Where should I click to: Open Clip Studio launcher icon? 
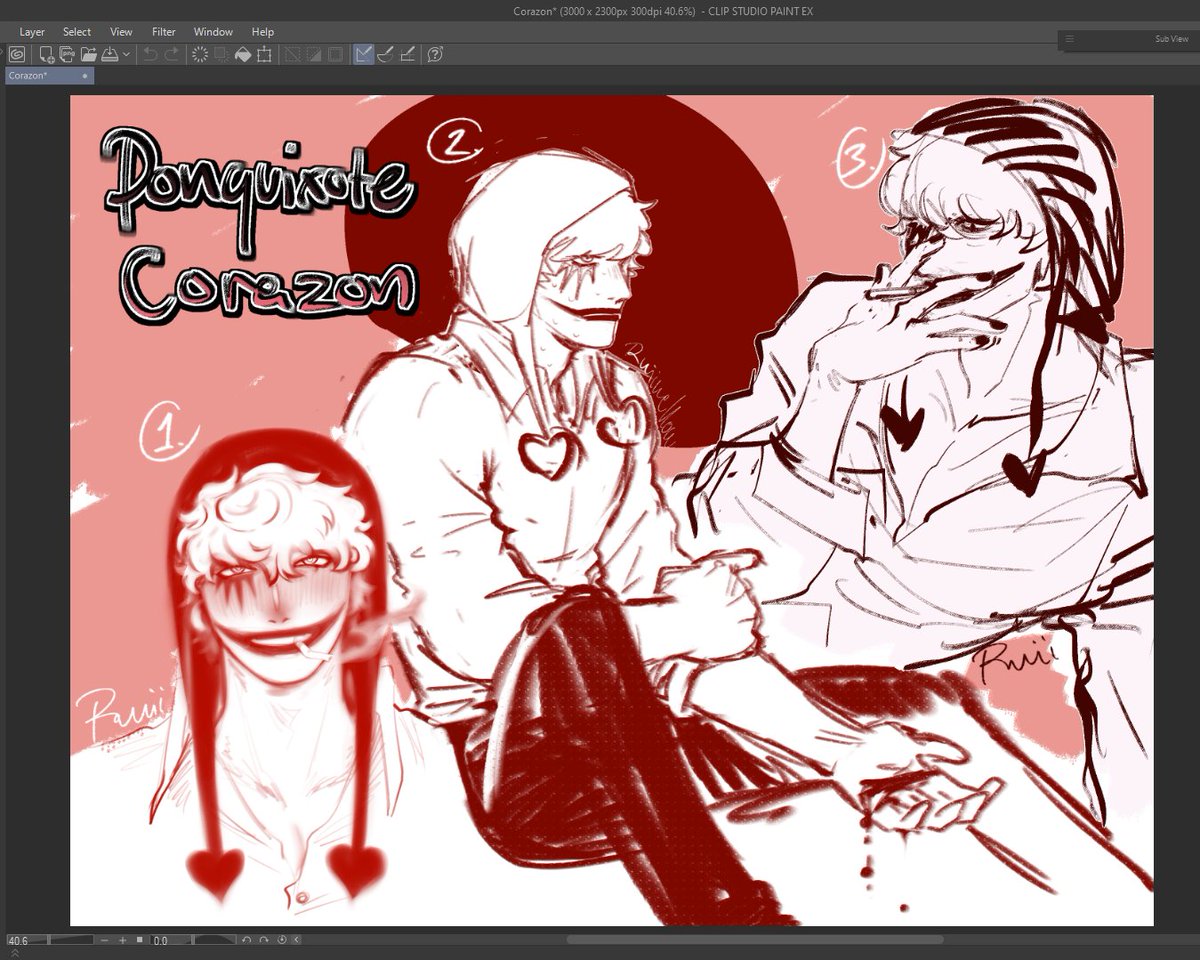pyautogui.click(x=17, y=54)
